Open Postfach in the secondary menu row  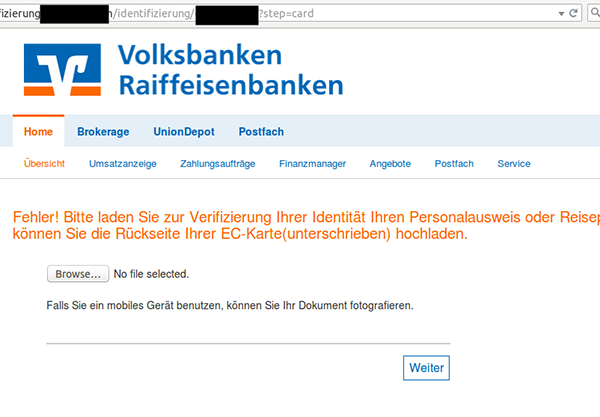click(454, 164)
